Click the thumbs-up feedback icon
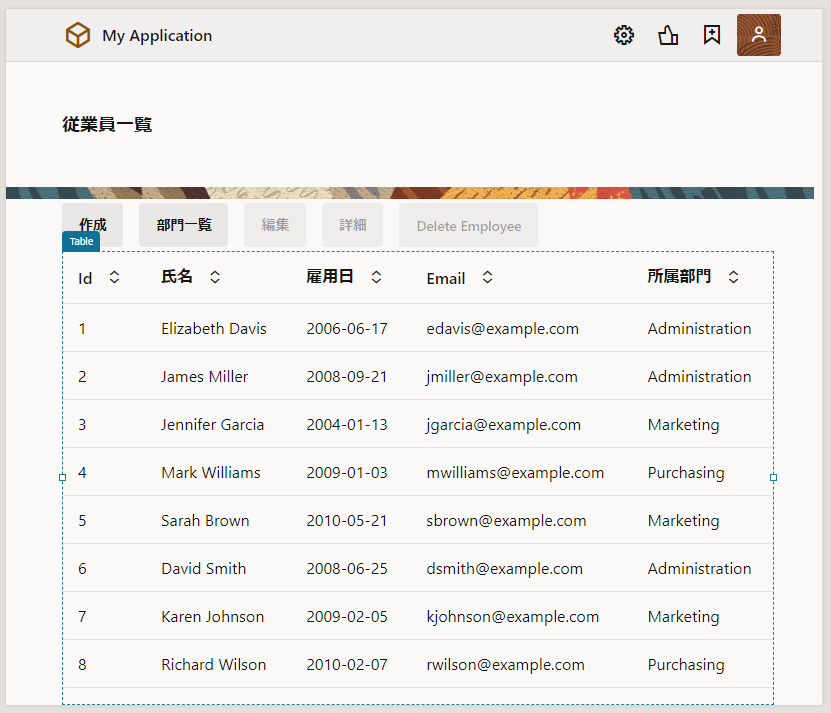The height and width of the screenshot is (713, 831). coord(668,36)
